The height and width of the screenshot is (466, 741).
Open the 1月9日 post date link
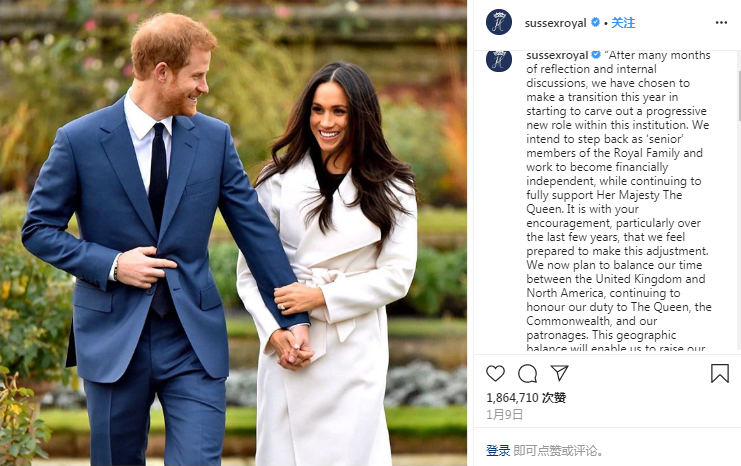[504, 414]
